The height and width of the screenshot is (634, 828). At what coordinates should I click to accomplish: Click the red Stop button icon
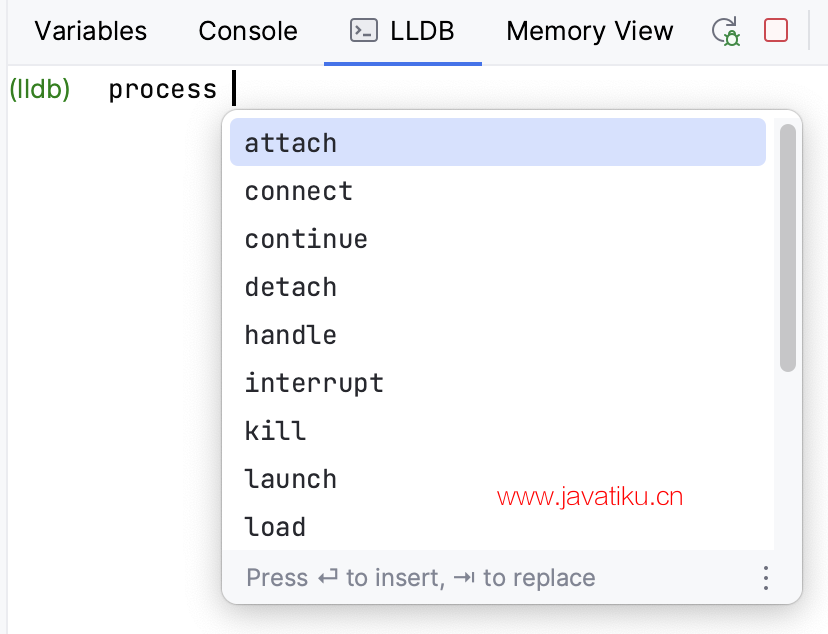[776, 30]
